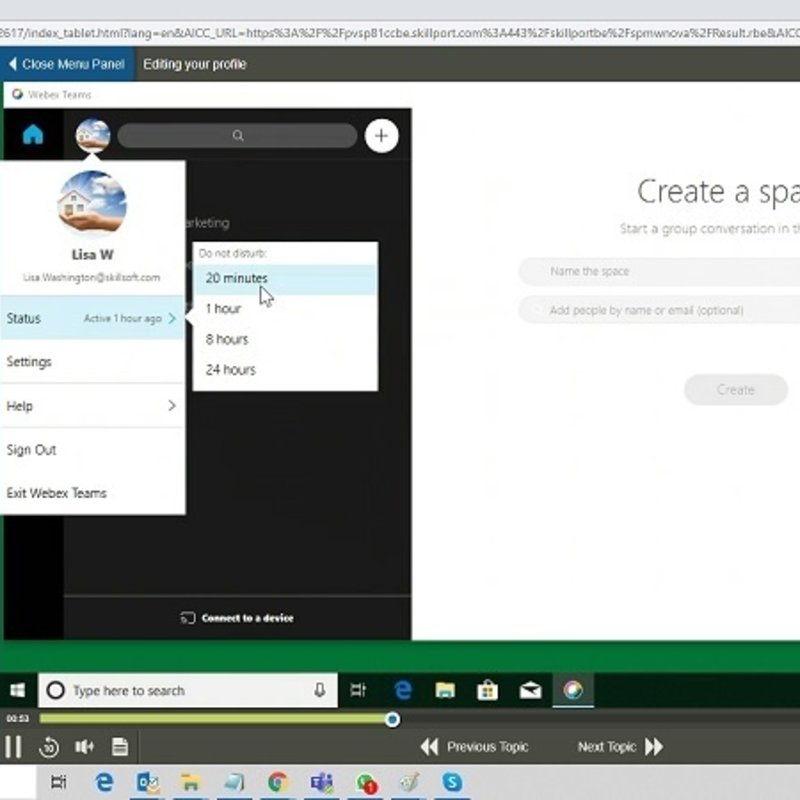
Task: Open Outlook in the outer taskbar
Action: pos(147,782)
